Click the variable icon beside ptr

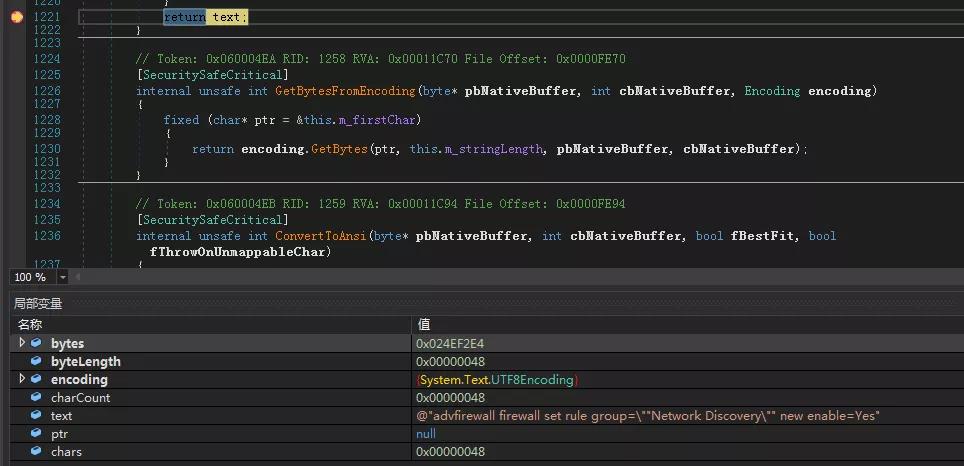37,433
